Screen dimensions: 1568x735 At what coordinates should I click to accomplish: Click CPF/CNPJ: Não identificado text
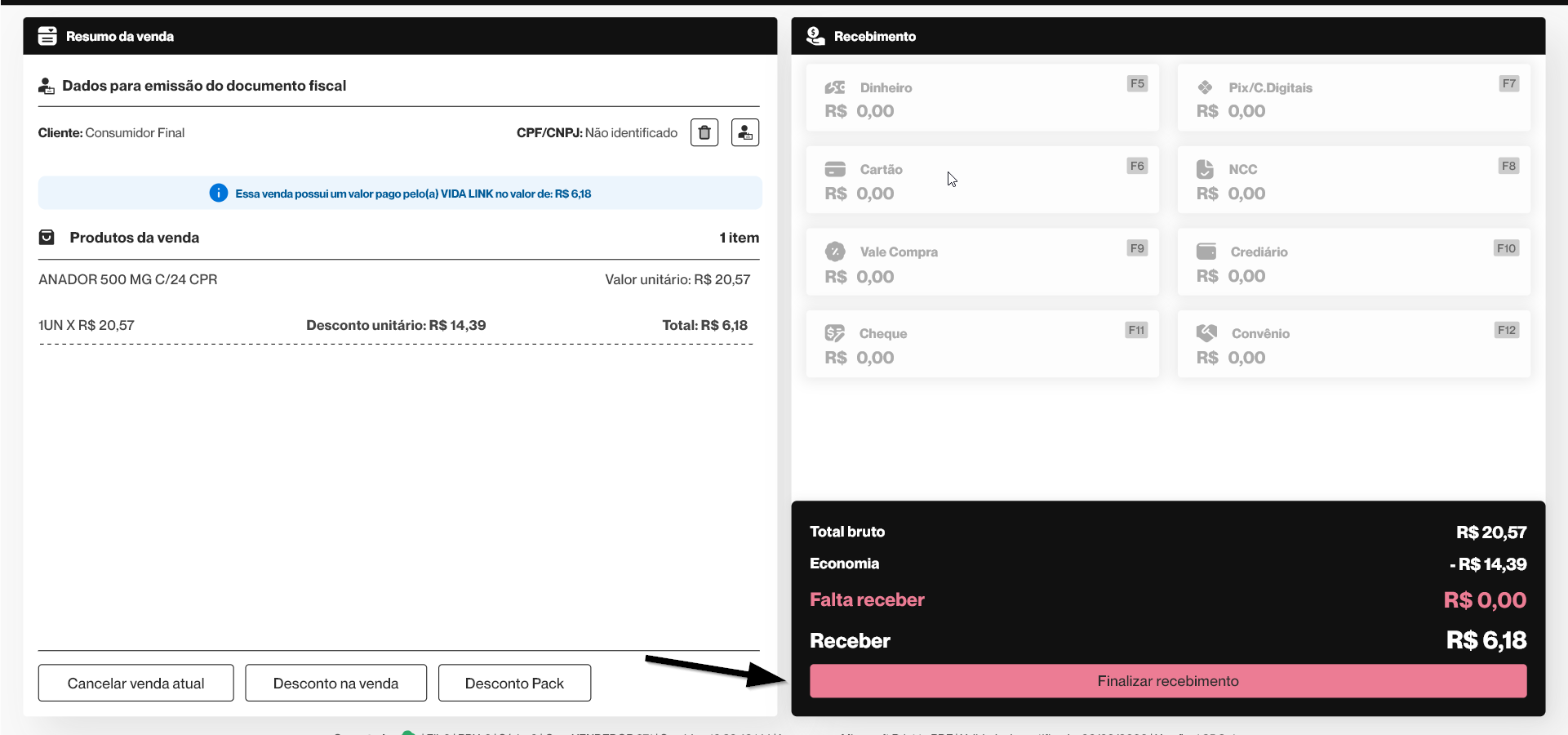[597, 132]
